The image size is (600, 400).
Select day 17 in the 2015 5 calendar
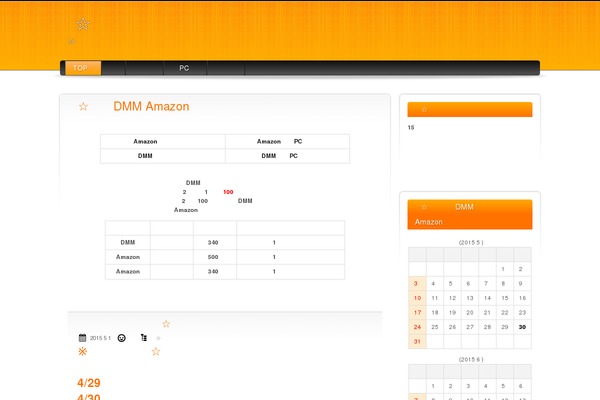pos(417,313)
